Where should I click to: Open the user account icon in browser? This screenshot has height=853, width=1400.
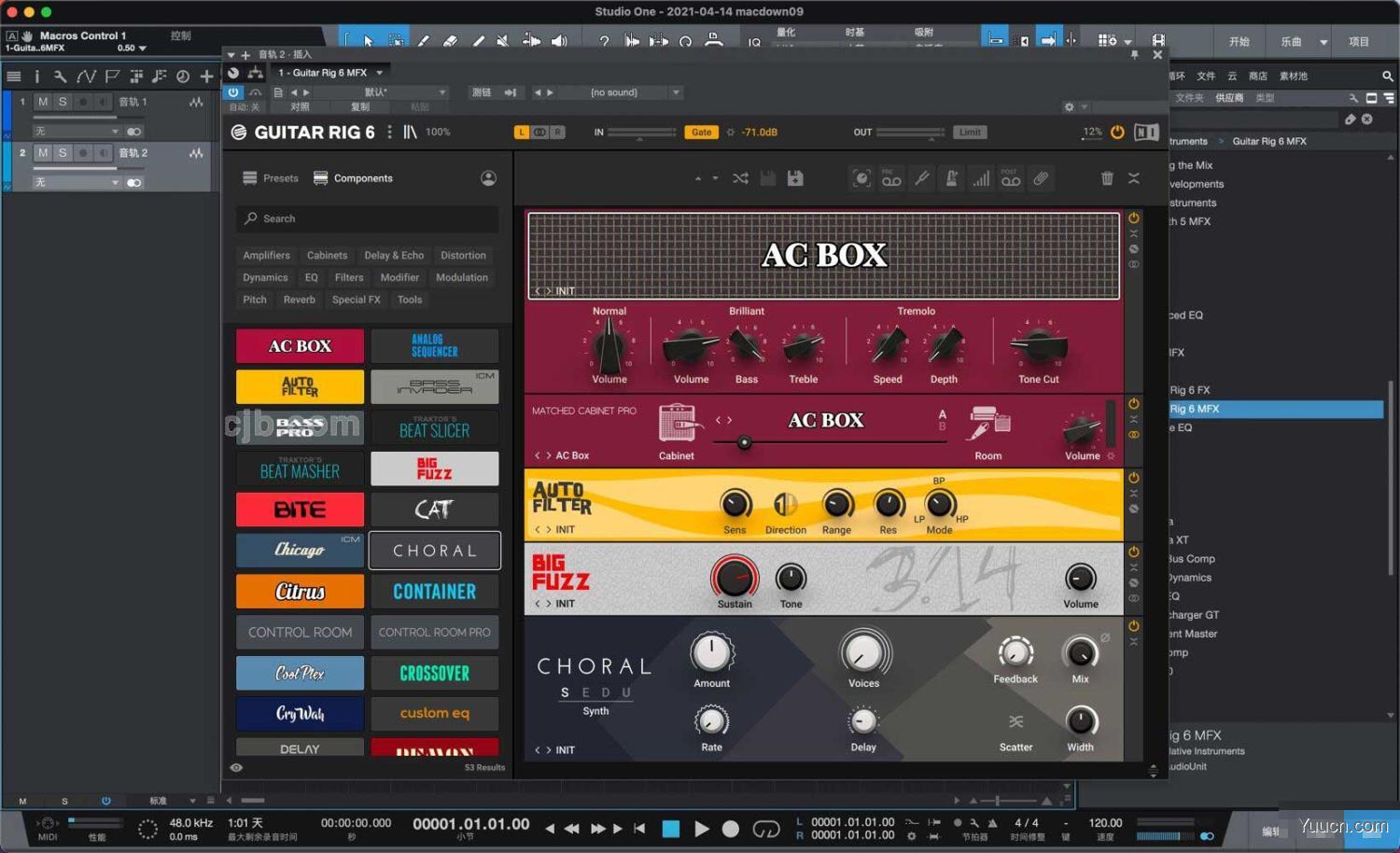pos(488,178)
